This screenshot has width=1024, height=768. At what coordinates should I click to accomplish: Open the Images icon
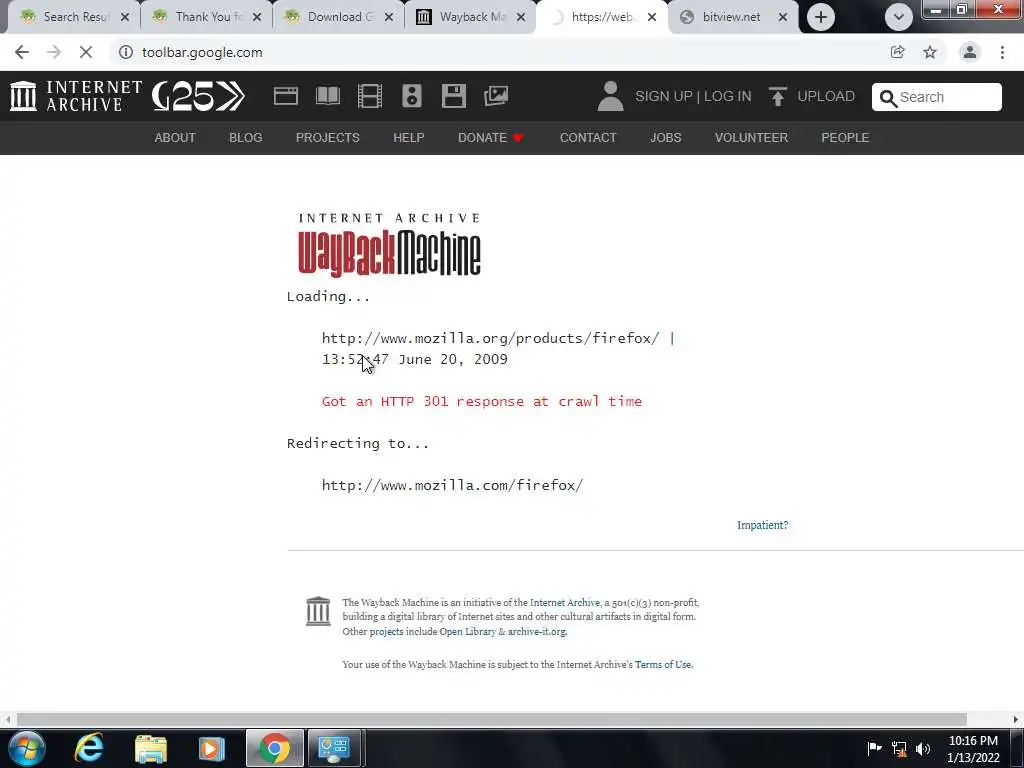(496, 96)
